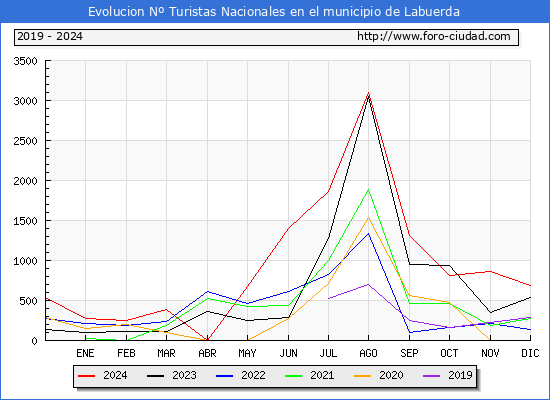Click the JUN month axis label
The height and width of the screenshot is (400, 550).
coord(288,353)
